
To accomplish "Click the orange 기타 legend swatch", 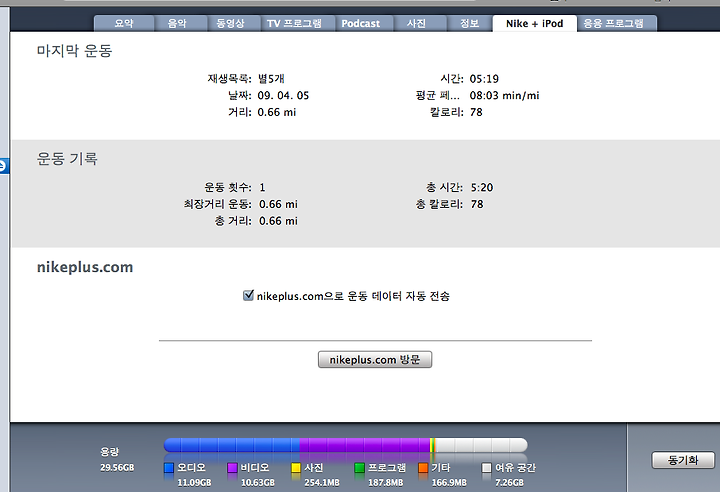I will [x=423, y=468].
